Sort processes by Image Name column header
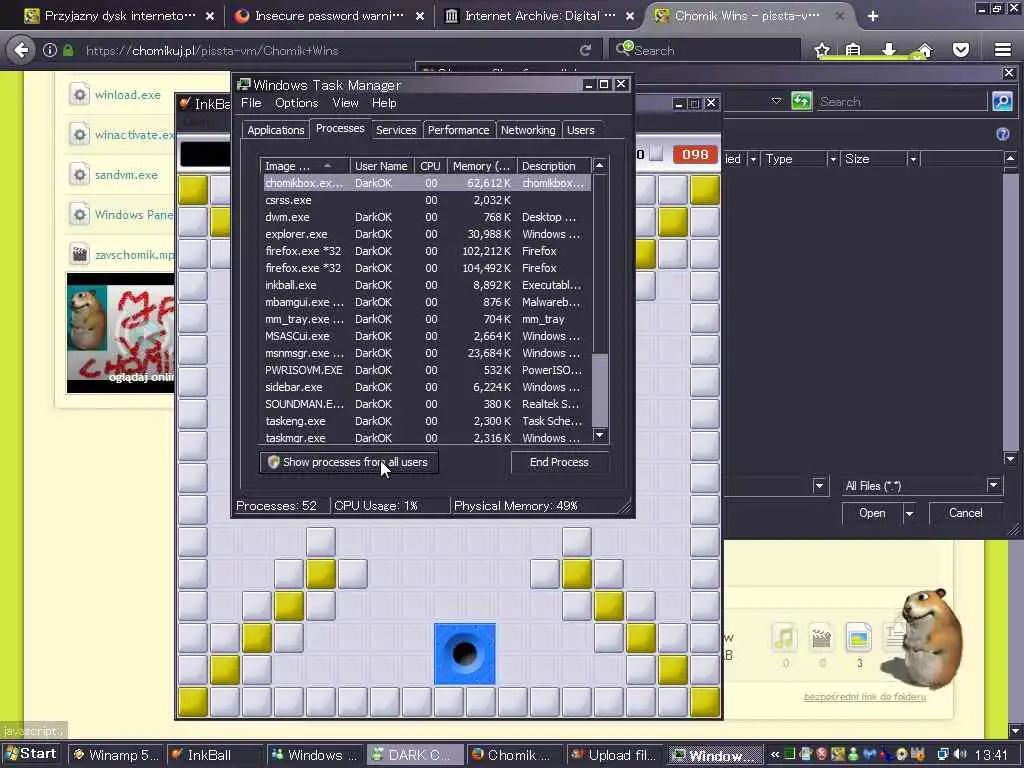The width and height of the screenshot is (1024, 768). [304, 166]
